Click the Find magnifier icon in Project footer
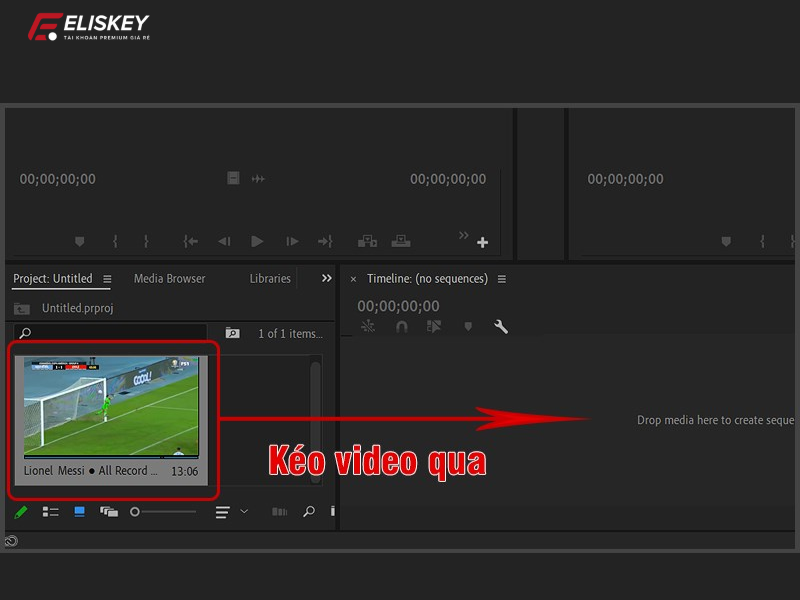800x600 pixels. [x=309, y=512]
